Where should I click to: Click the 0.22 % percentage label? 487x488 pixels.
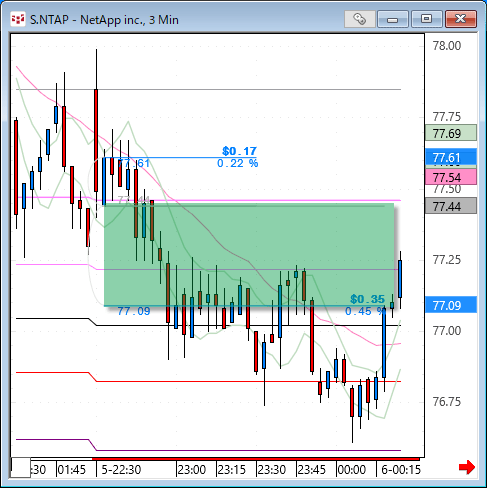pyautogui.click(x=238, y=163)
